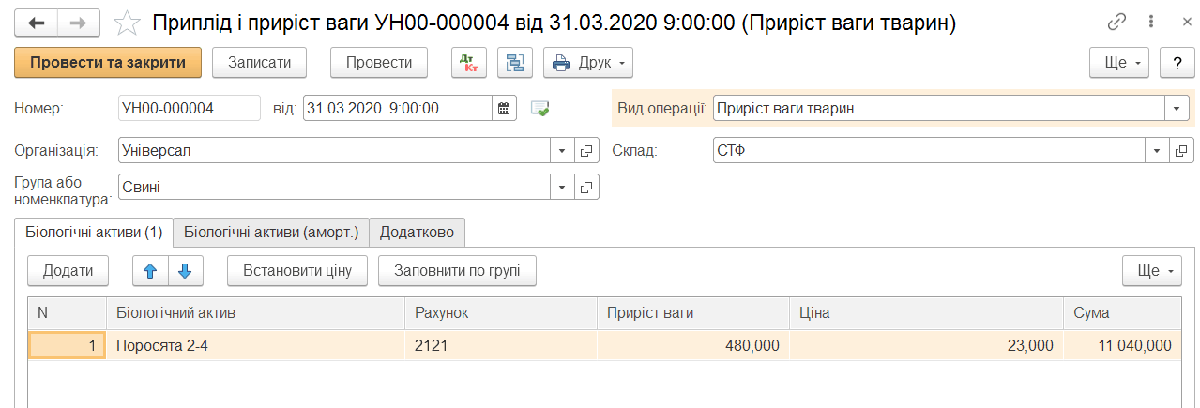The height and width of the screenshot is (408, 1200).
Task: Open the vertical dots window menu
Action: click(1152, 23)
